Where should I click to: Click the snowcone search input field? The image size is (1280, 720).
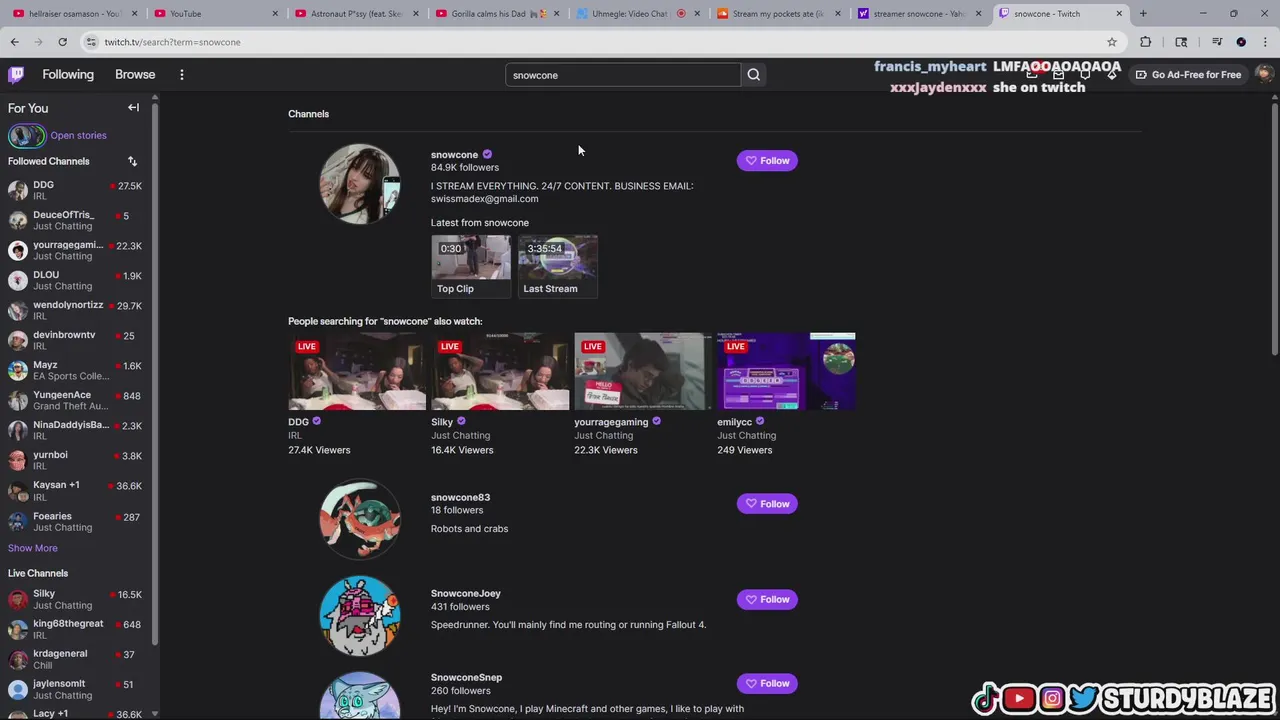[623, 75]
